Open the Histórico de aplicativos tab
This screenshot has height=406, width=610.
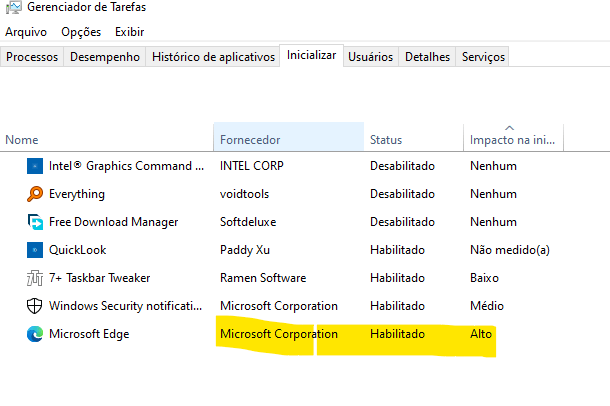tap(213, 57)
